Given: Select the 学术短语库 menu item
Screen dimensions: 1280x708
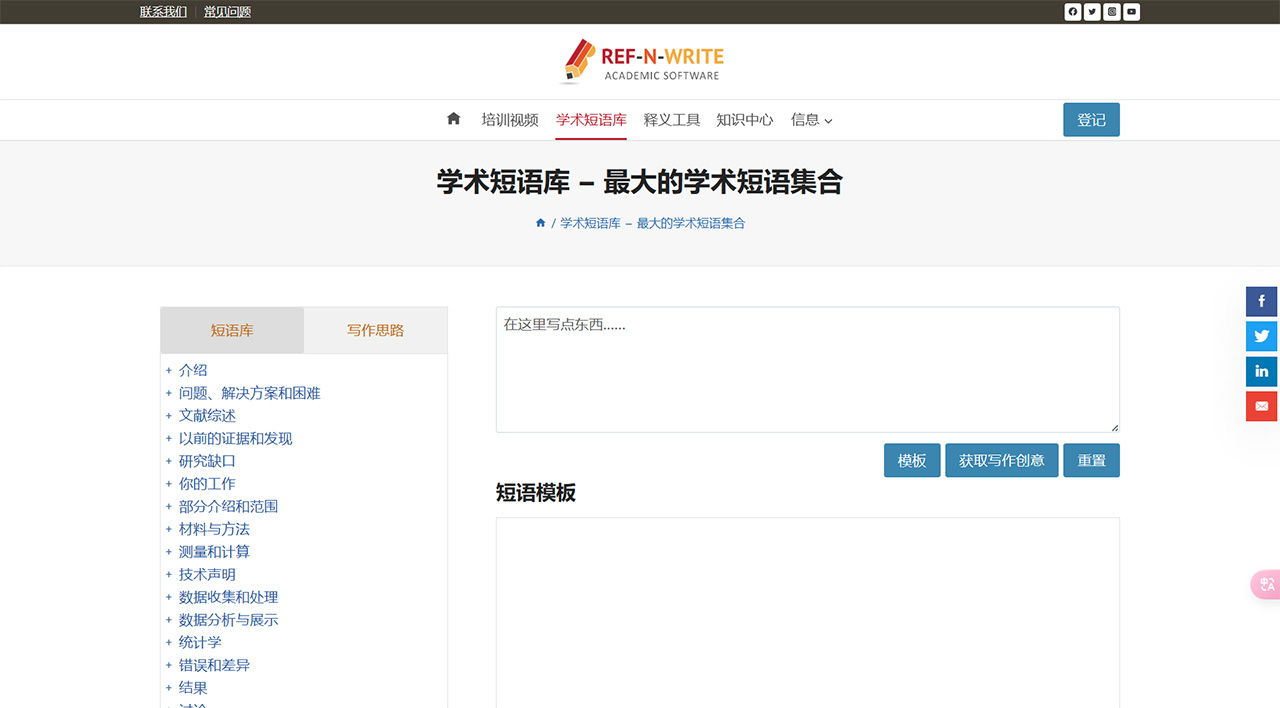Looking at the screenshot, I should (590, 118).
